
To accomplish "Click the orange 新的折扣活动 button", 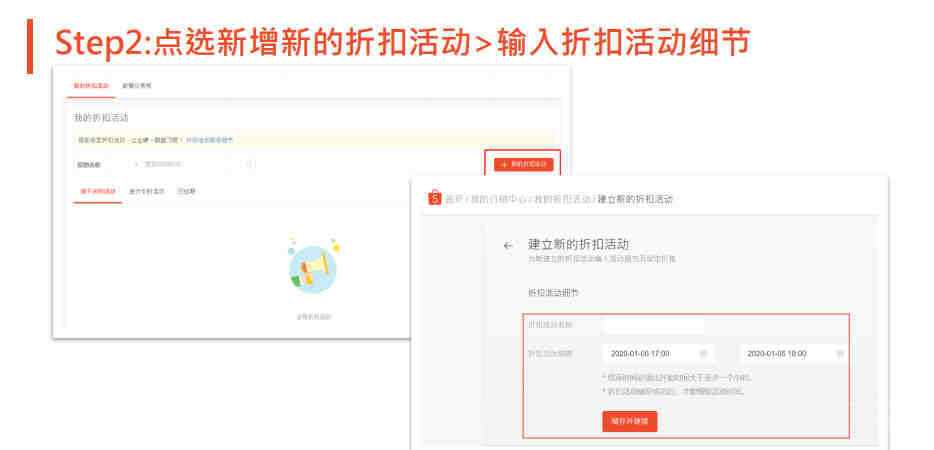I will click(524, 164).
